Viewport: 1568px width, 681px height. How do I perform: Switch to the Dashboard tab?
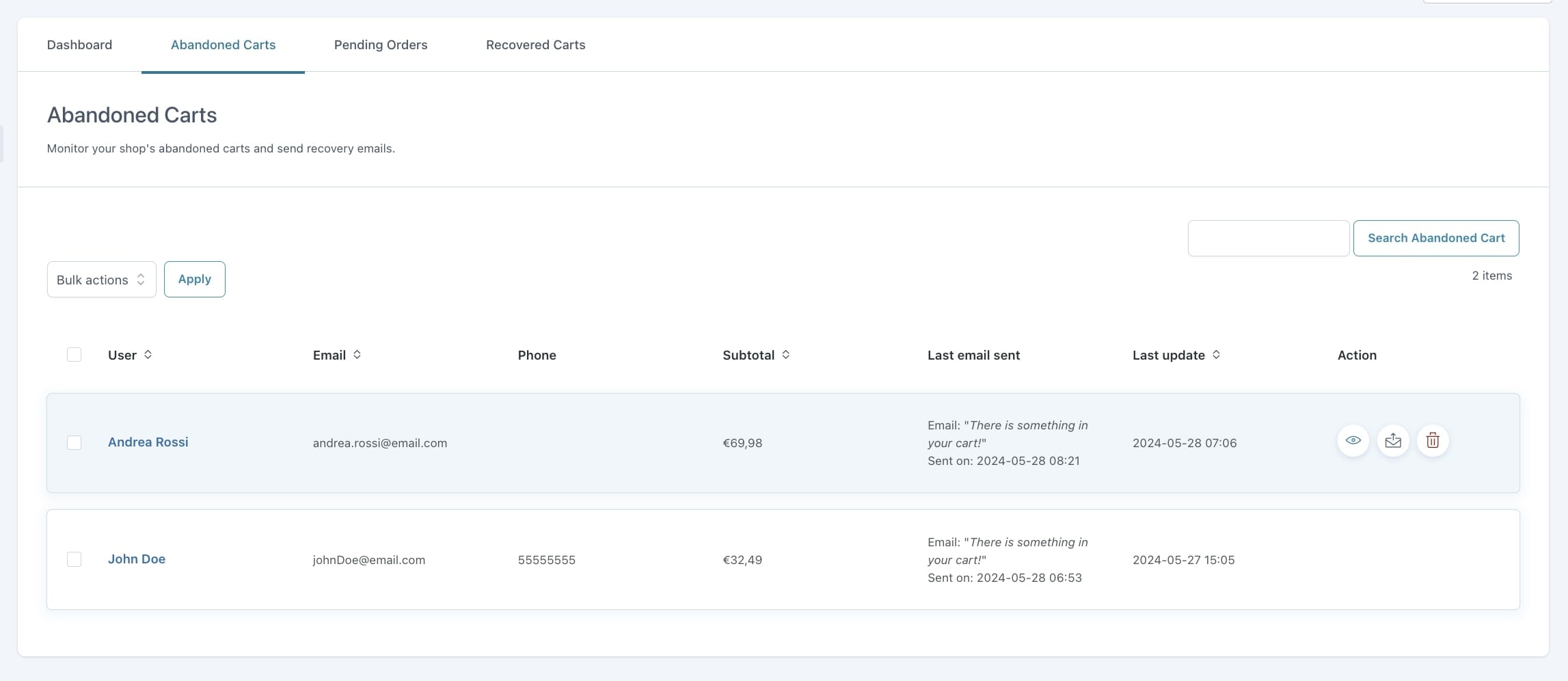tap(79, 45)
